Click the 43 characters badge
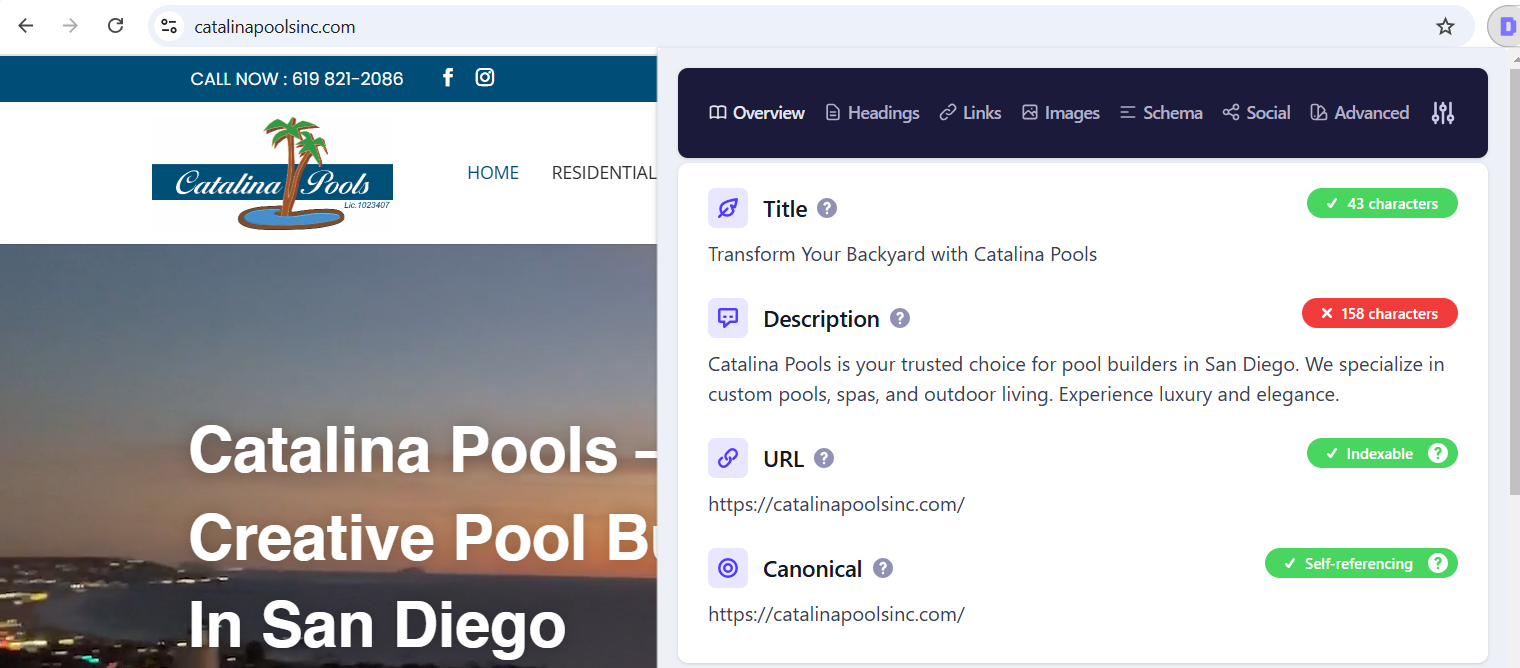 pos(1382,203)
